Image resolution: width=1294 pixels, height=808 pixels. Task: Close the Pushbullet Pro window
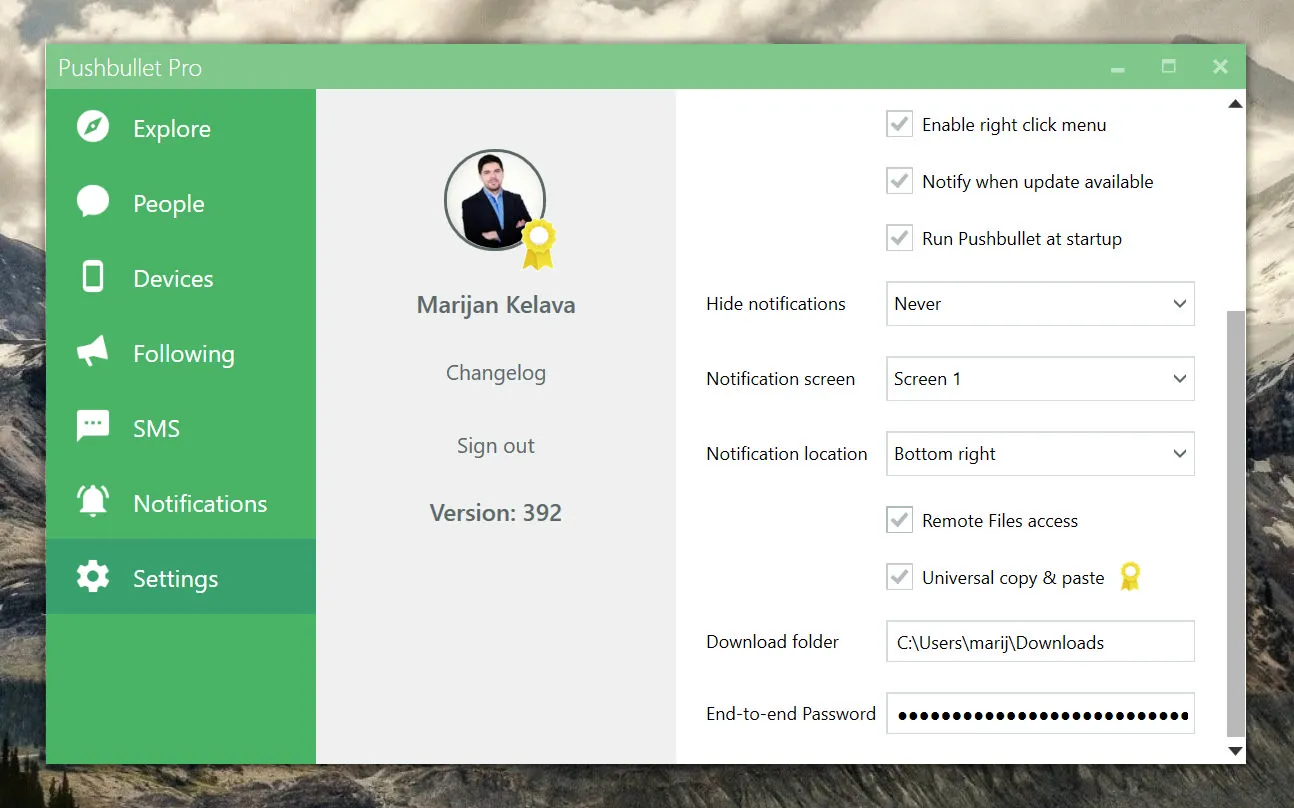point(1220,67)
